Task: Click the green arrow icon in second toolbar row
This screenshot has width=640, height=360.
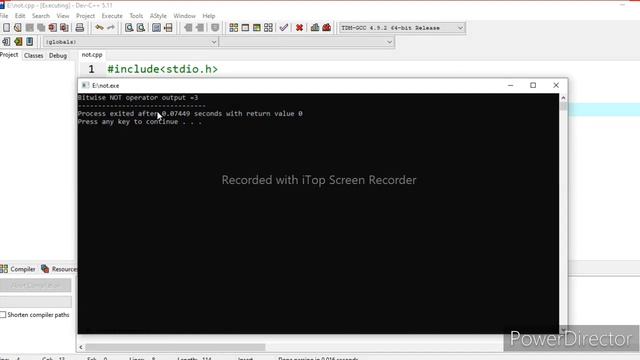Action: click(x=18, y=42)
